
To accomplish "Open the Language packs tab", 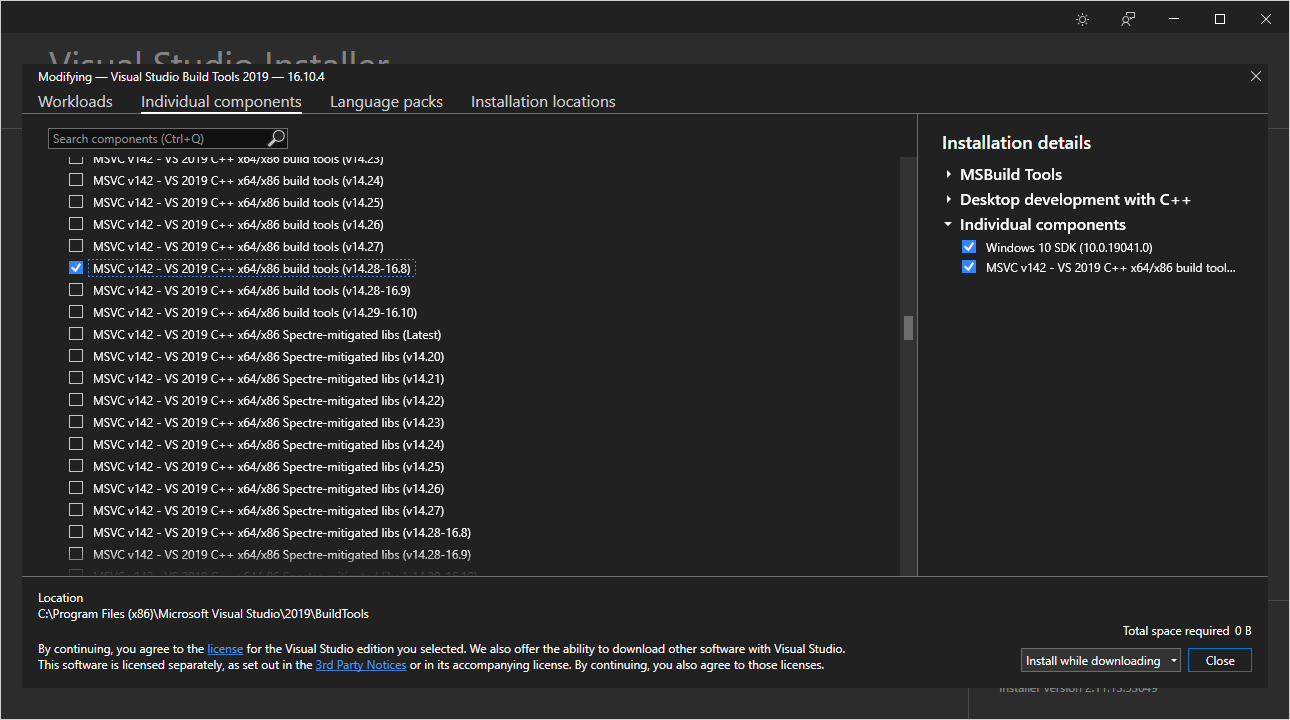I will pyautogui.click(x=386, y=102).
